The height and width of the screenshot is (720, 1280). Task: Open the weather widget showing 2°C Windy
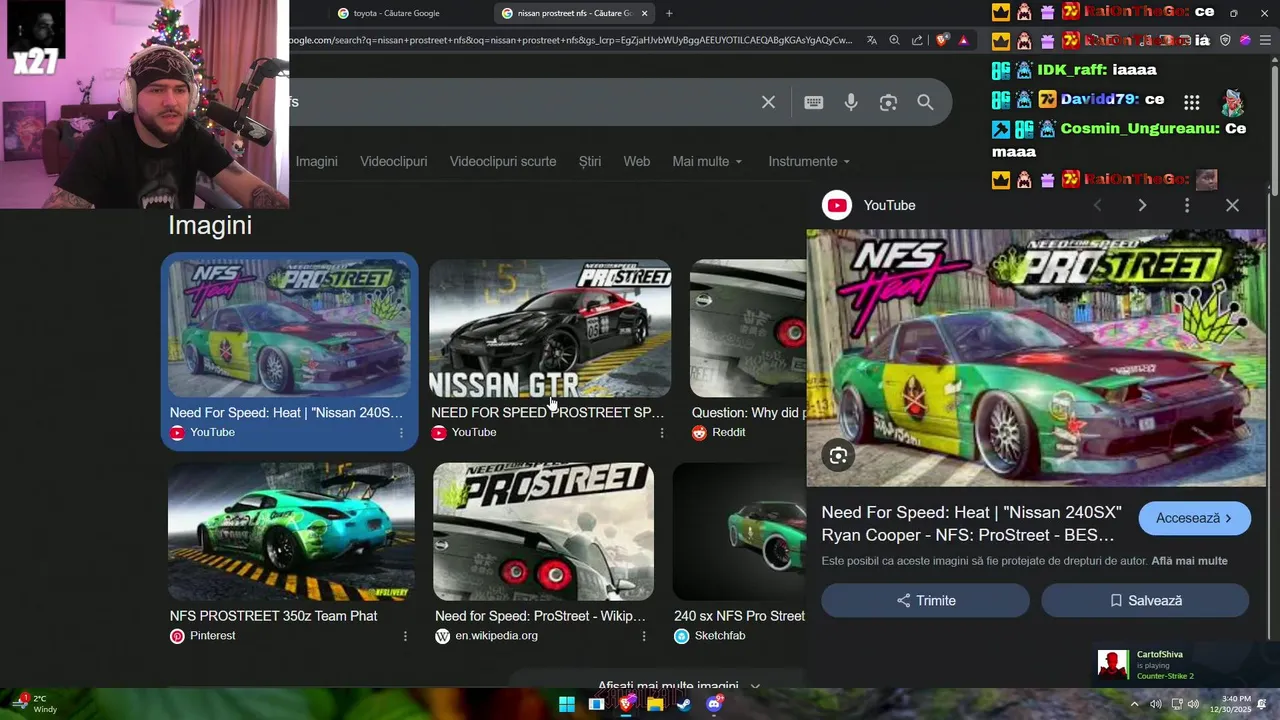(36, 704)
